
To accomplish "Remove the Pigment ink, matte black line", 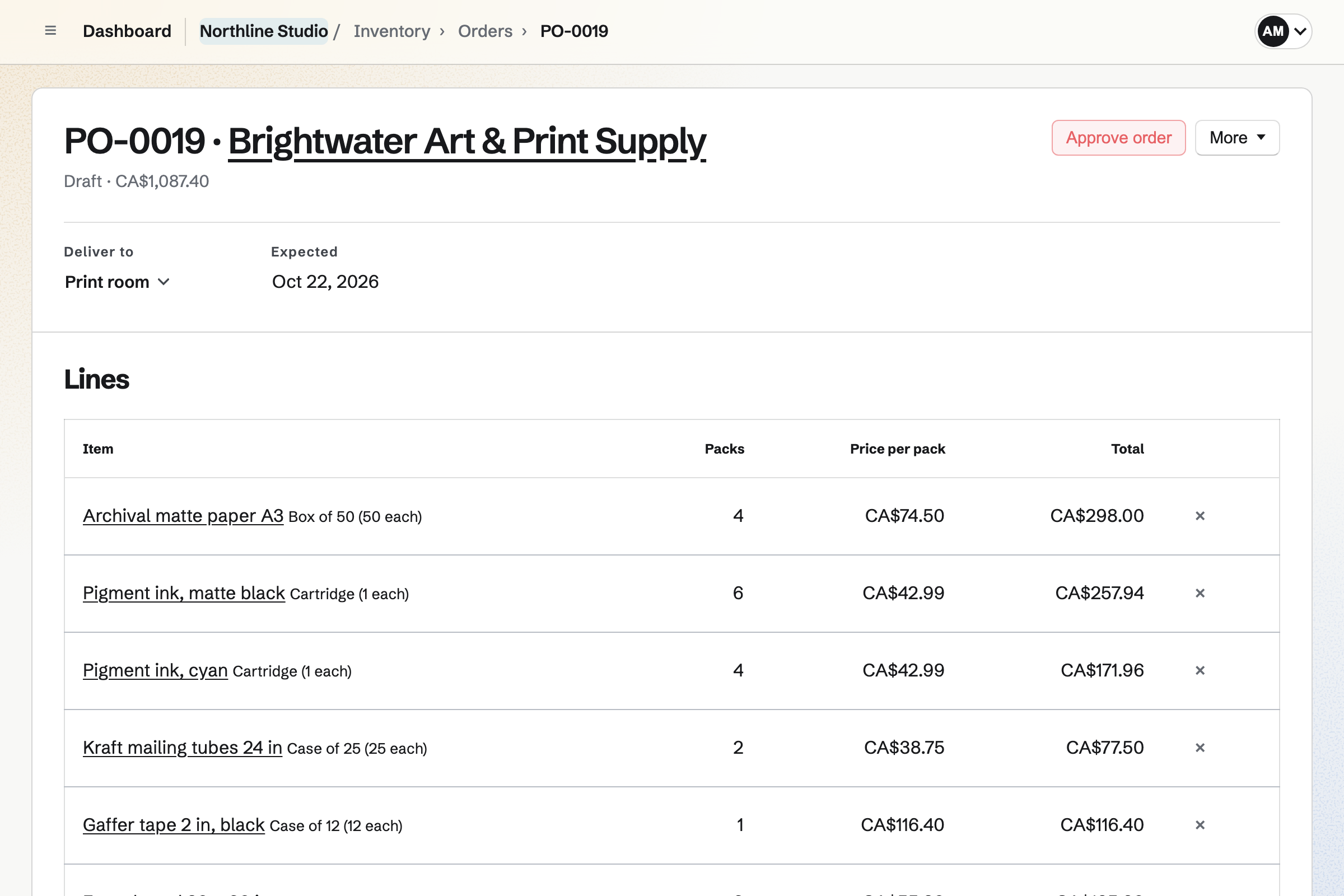I will click(1200, 593).
